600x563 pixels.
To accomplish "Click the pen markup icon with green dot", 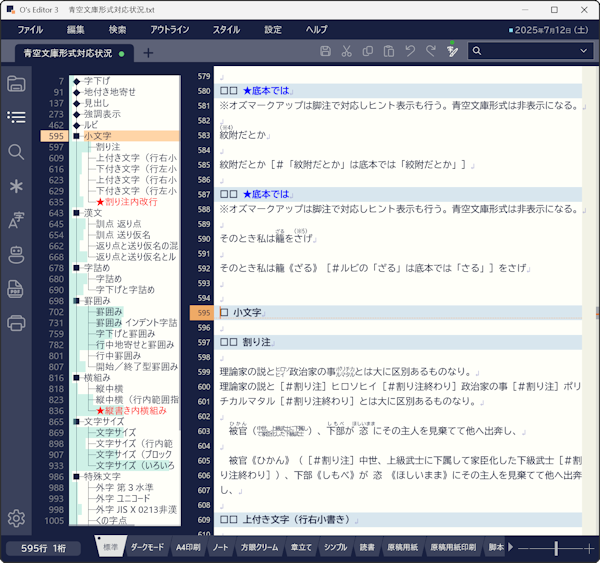I will click(x=452, y=50).
